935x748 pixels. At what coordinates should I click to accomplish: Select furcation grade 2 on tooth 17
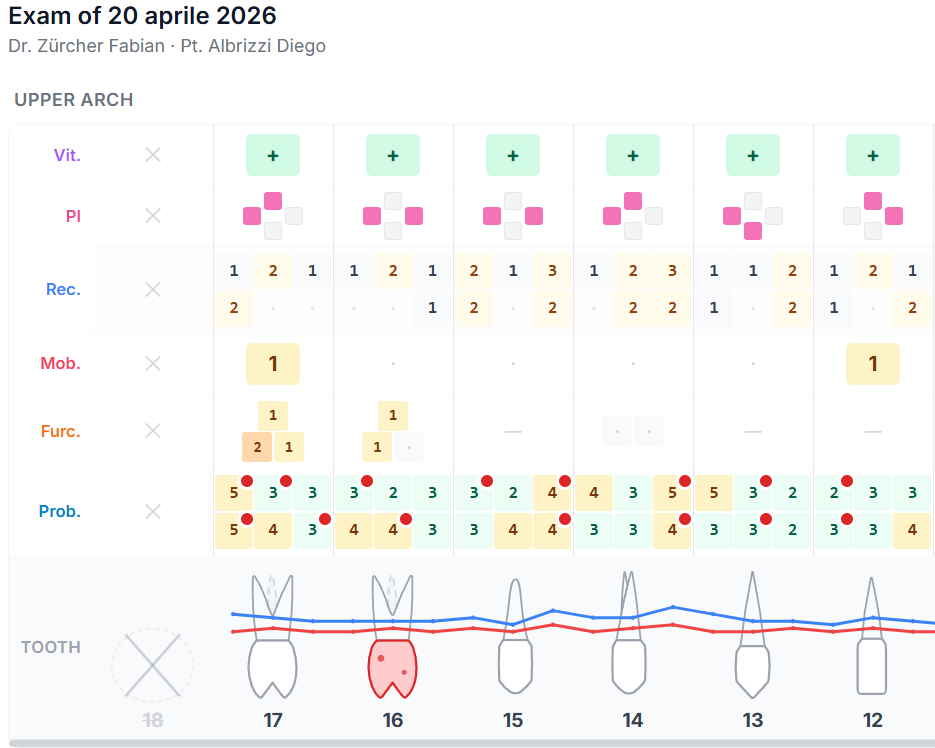tap(257, 447)
